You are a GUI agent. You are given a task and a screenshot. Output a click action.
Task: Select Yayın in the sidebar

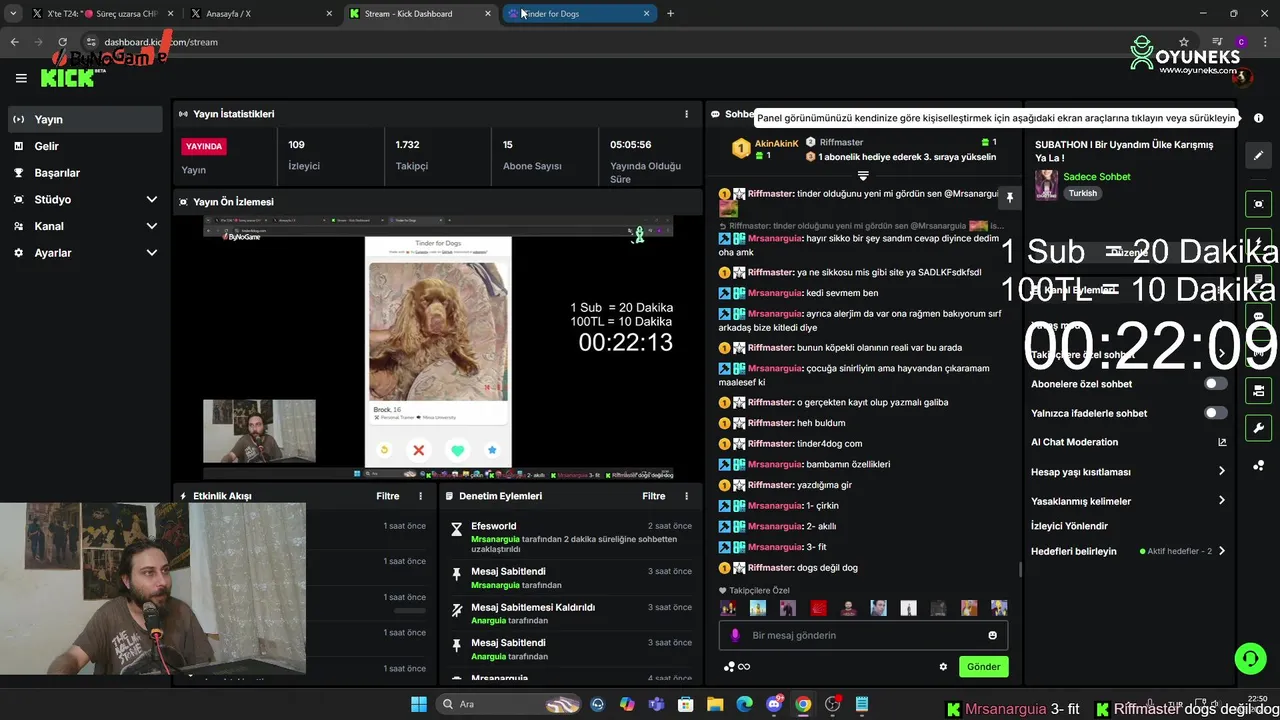(85, 119)
